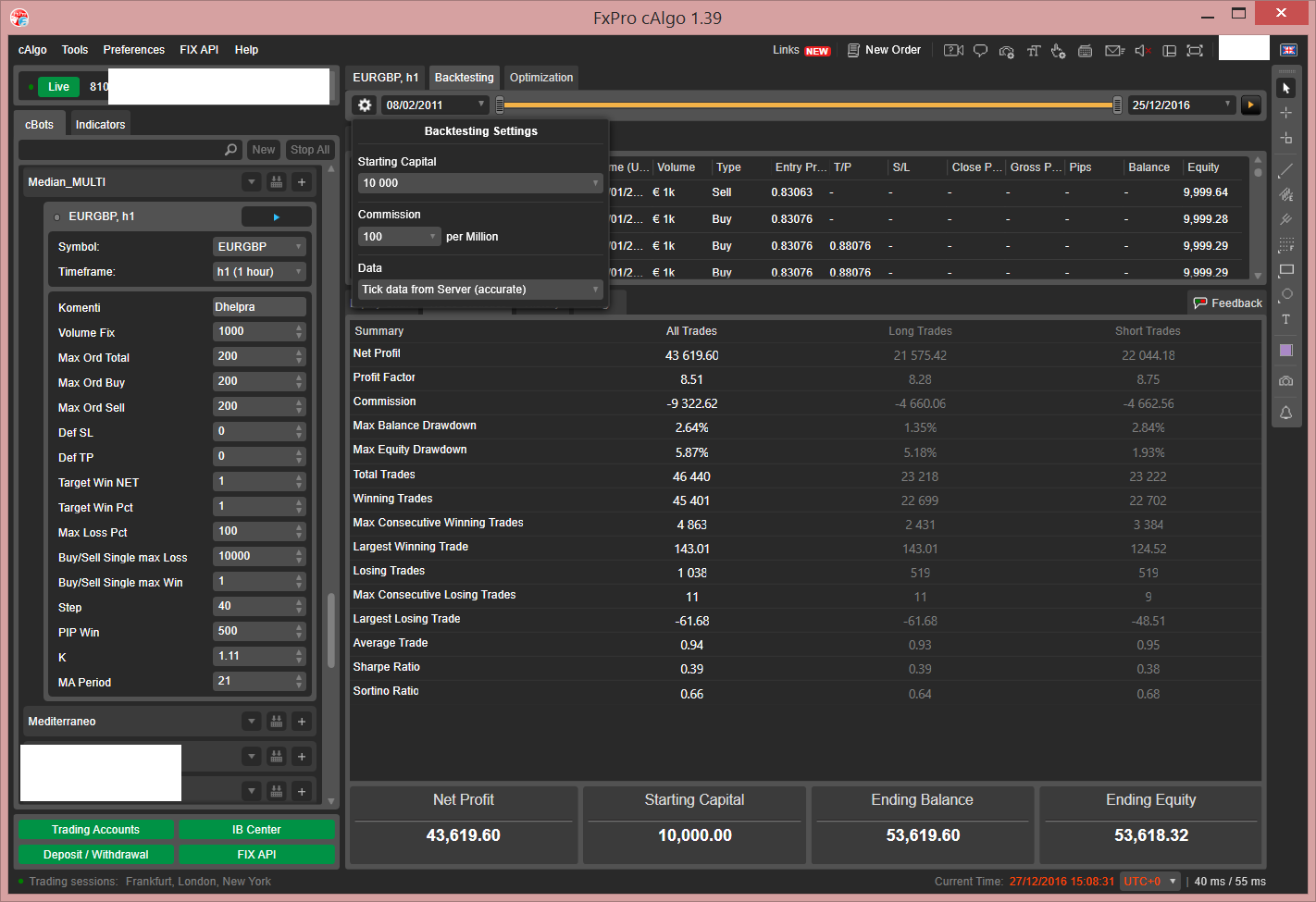
Task: Select the market snapshot crosshair-box tool
Action: point(1286,138)
